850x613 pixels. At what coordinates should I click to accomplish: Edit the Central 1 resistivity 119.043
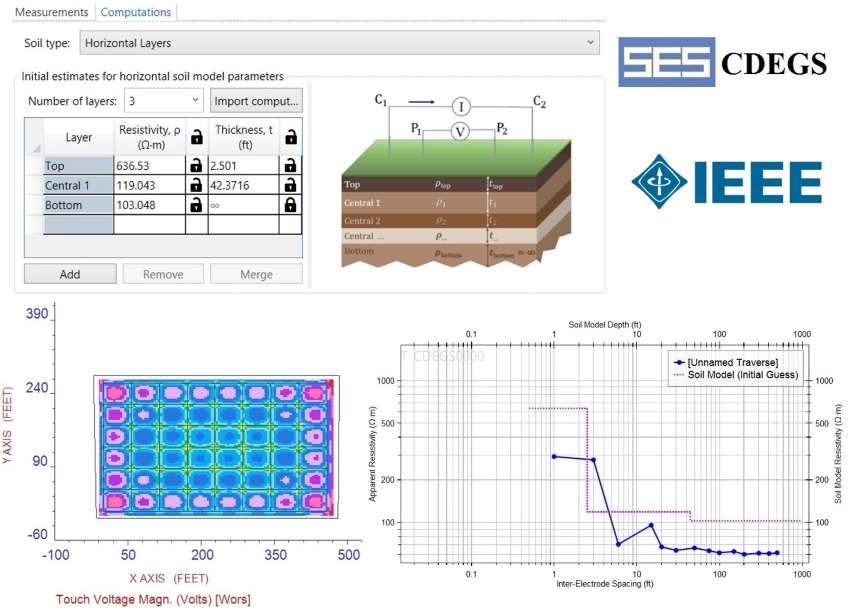pos(150,185)
